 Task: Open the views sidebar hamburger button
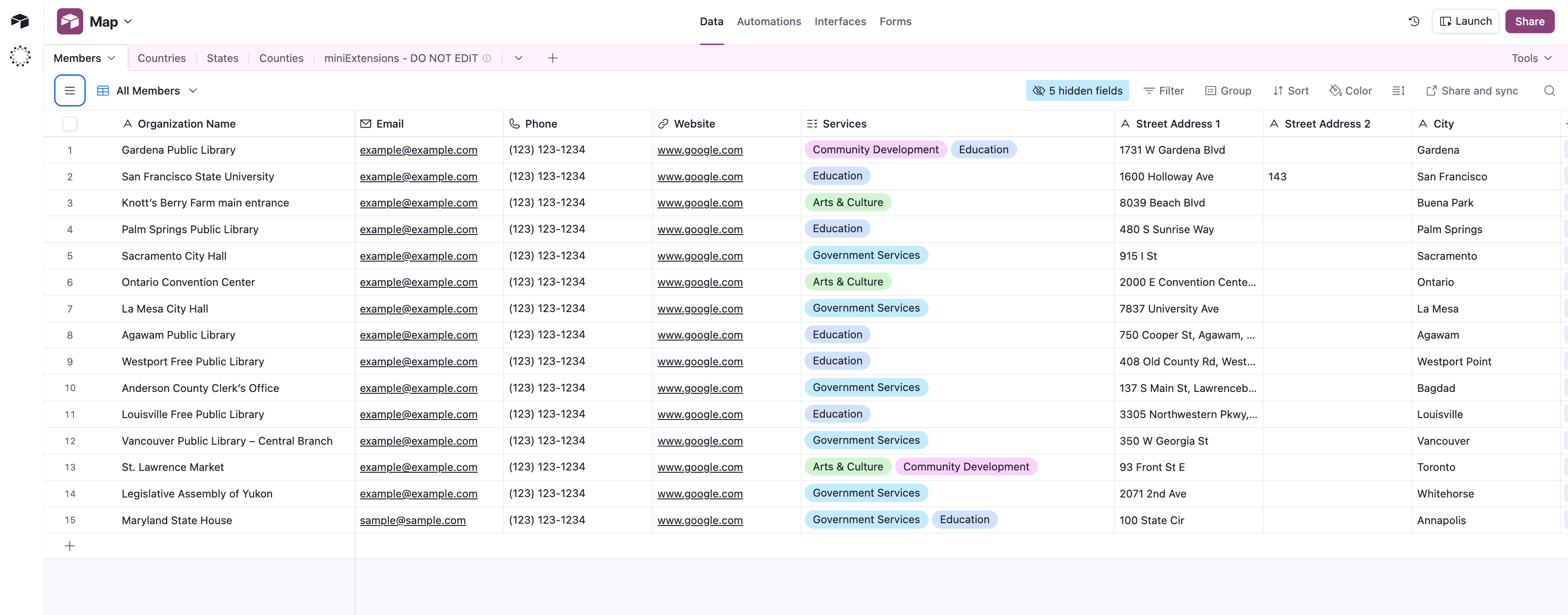69,90
